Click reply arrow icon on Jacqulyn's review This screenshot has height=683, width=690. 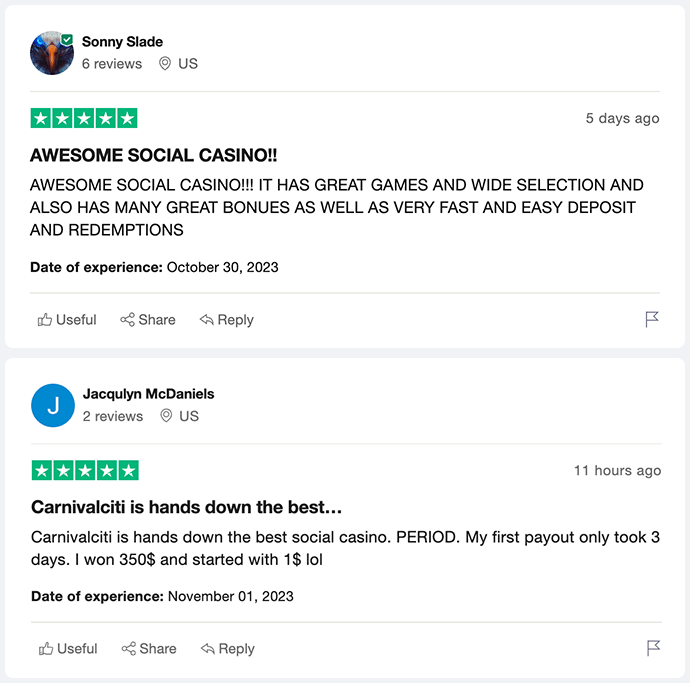click(x=207, y=649)
